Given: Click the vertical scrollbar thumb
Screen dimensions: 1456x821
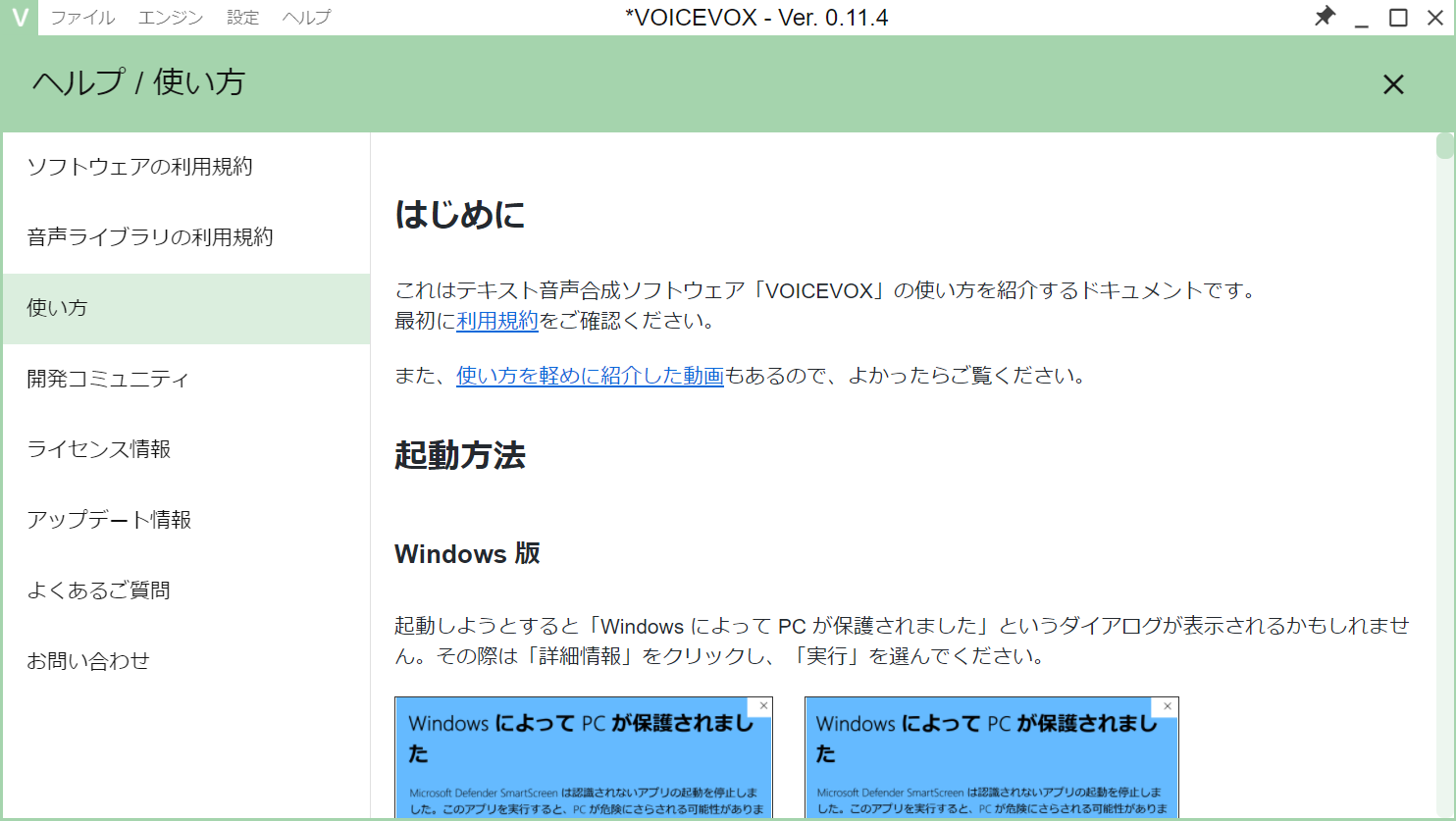Looking at the screenshot, I should [x=1444, y=145].
